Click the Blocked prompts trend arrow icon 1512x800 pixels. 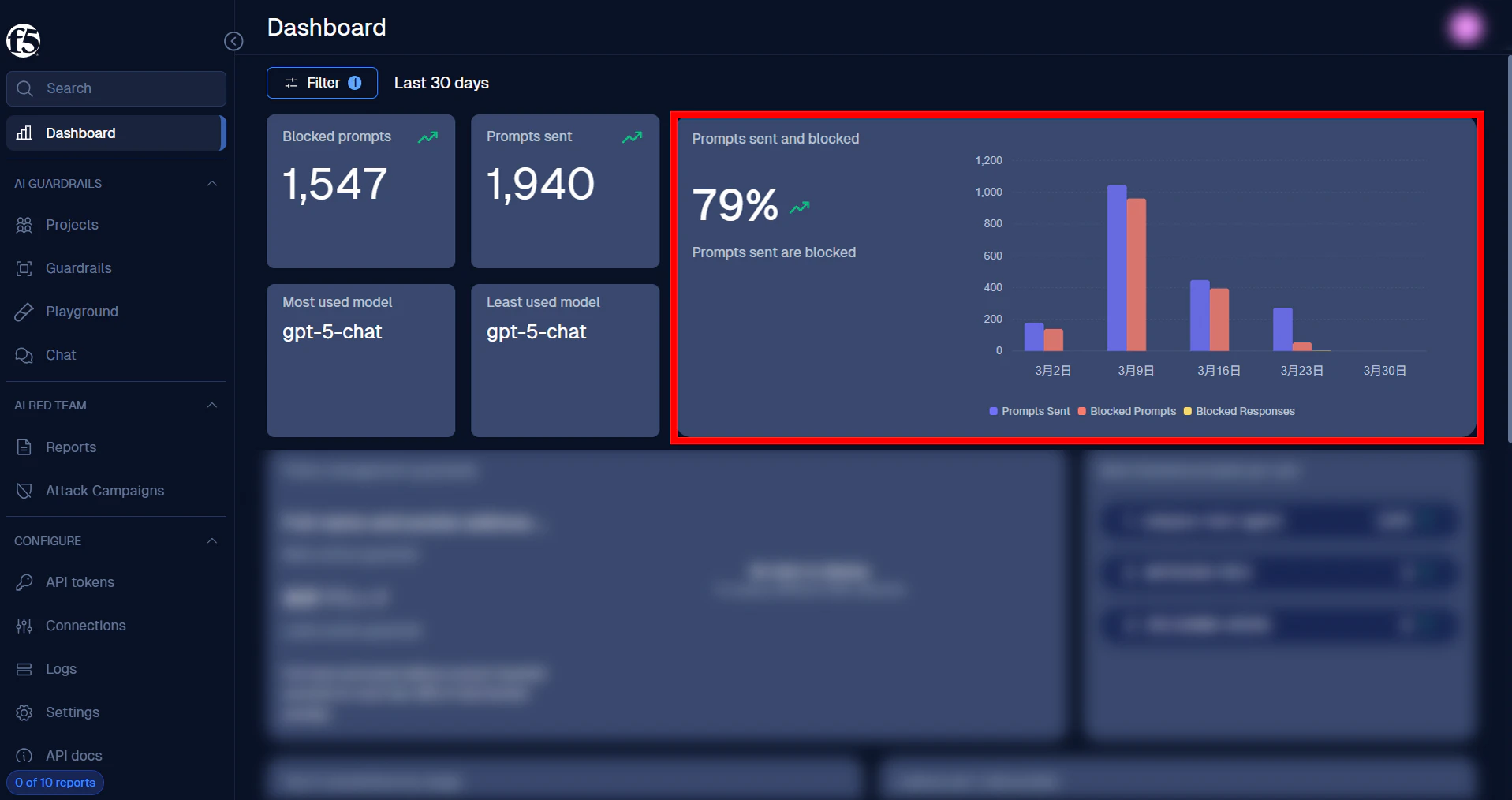[427, 137]
